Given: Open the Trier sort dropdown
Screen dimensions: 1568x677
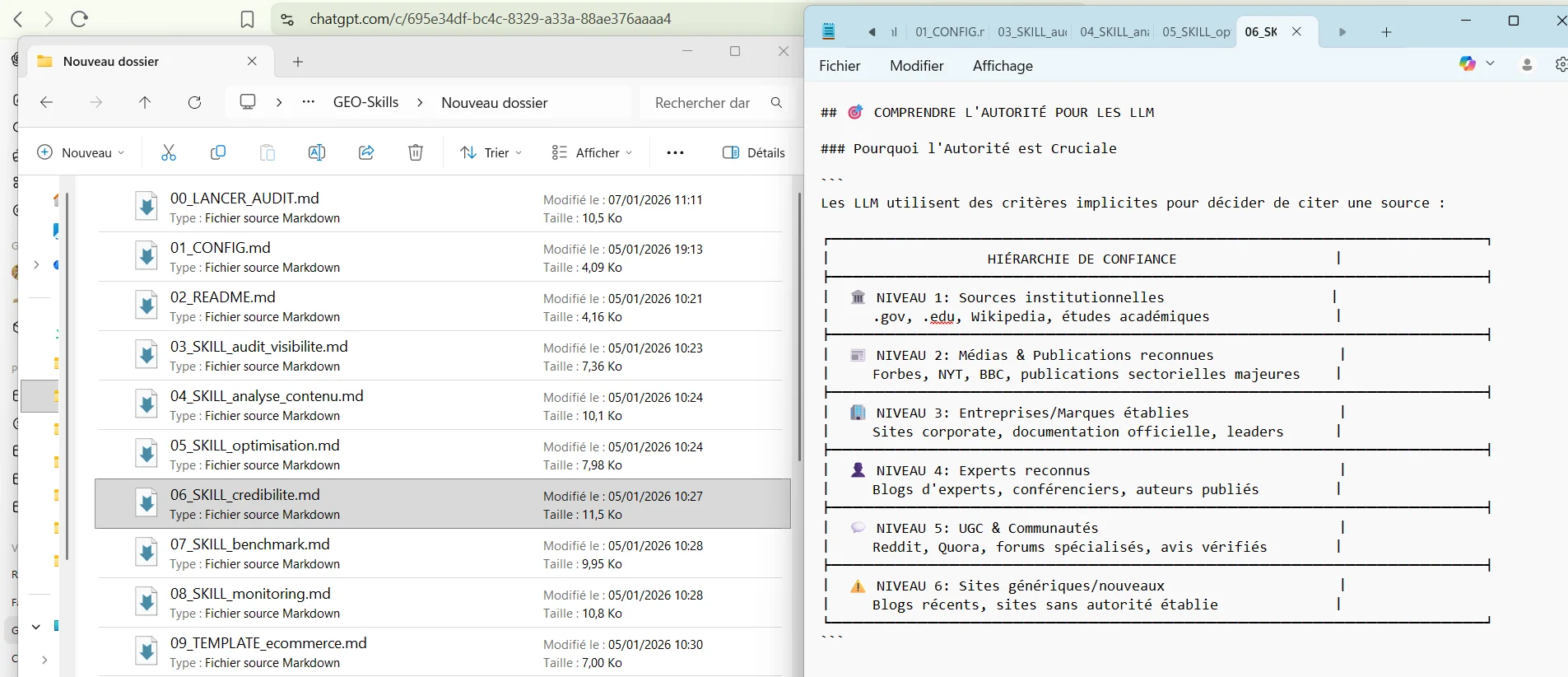Looking at the screenshot, I should point(491,152).
